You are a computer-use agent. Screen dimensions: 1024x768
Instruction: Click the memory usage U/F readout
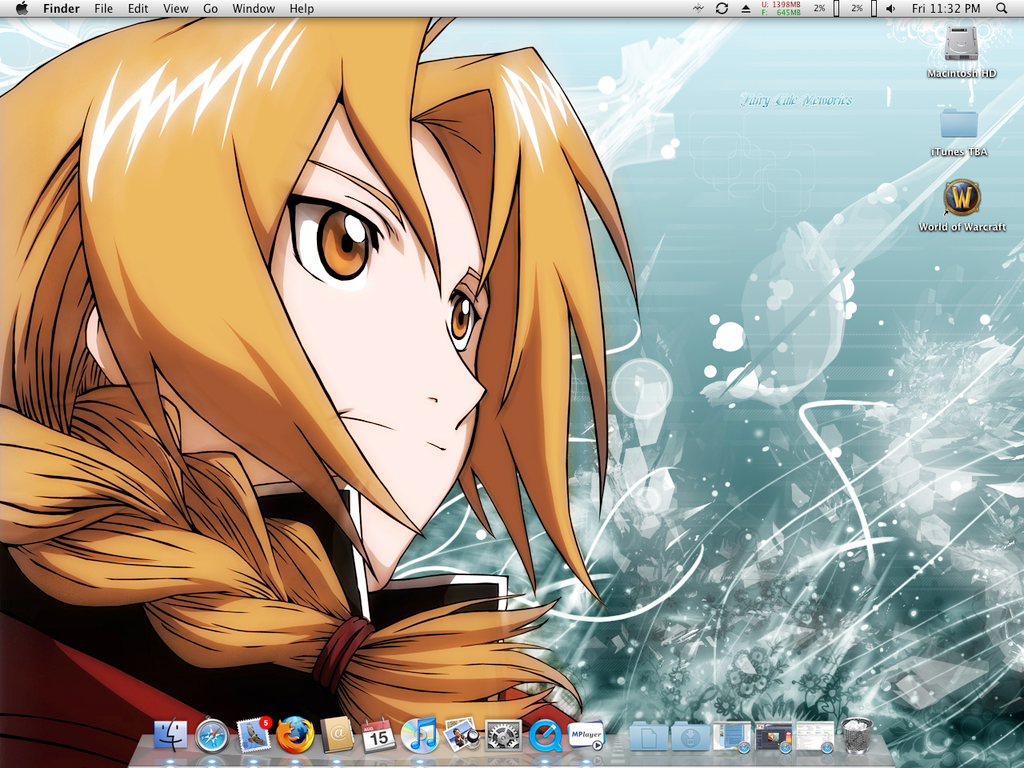pos(781,8)
